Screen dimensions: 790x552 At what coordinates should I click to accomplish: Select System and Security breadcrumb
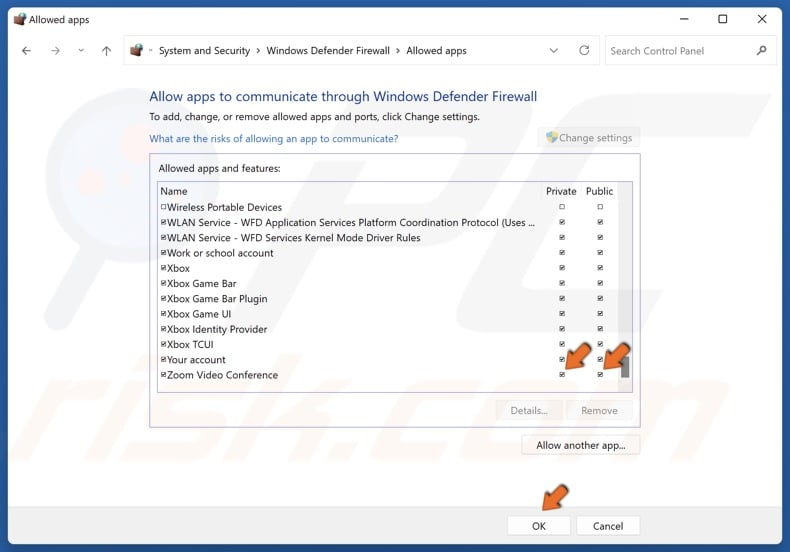[x=205, y=51]
